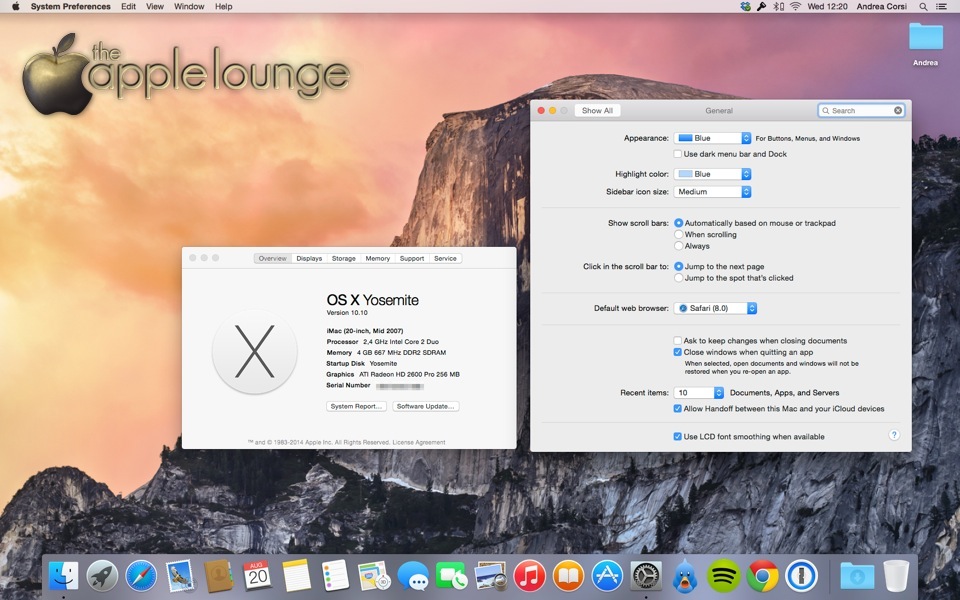Open Calendar icon showing 20 in Dock

pyautogui.click(x=257, y=576)
